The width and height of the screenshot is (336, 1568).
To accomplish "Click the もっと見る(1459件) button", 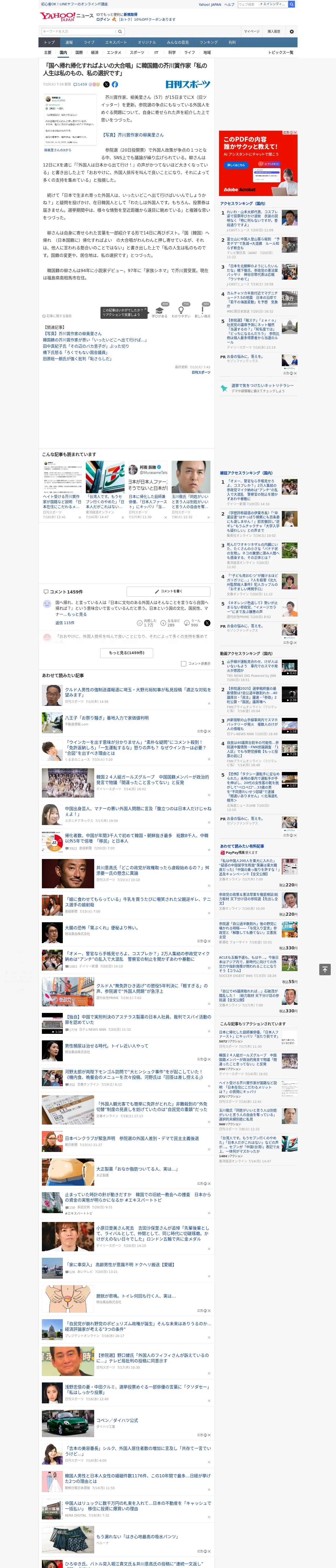I will [127, 653].
